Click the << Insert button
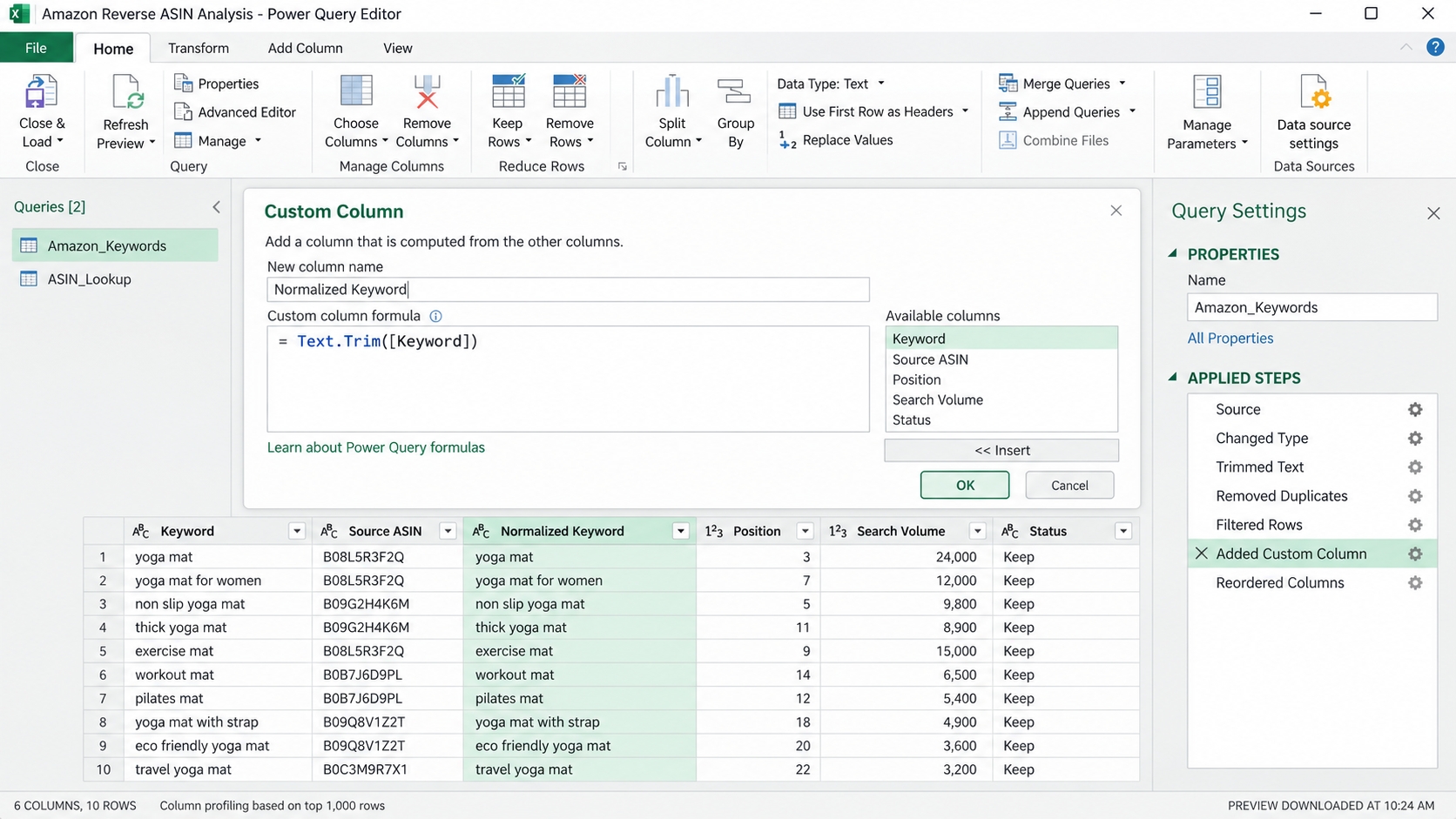Image resolution: width=1456 pixels, height=819 pixels. (1001, 450)
